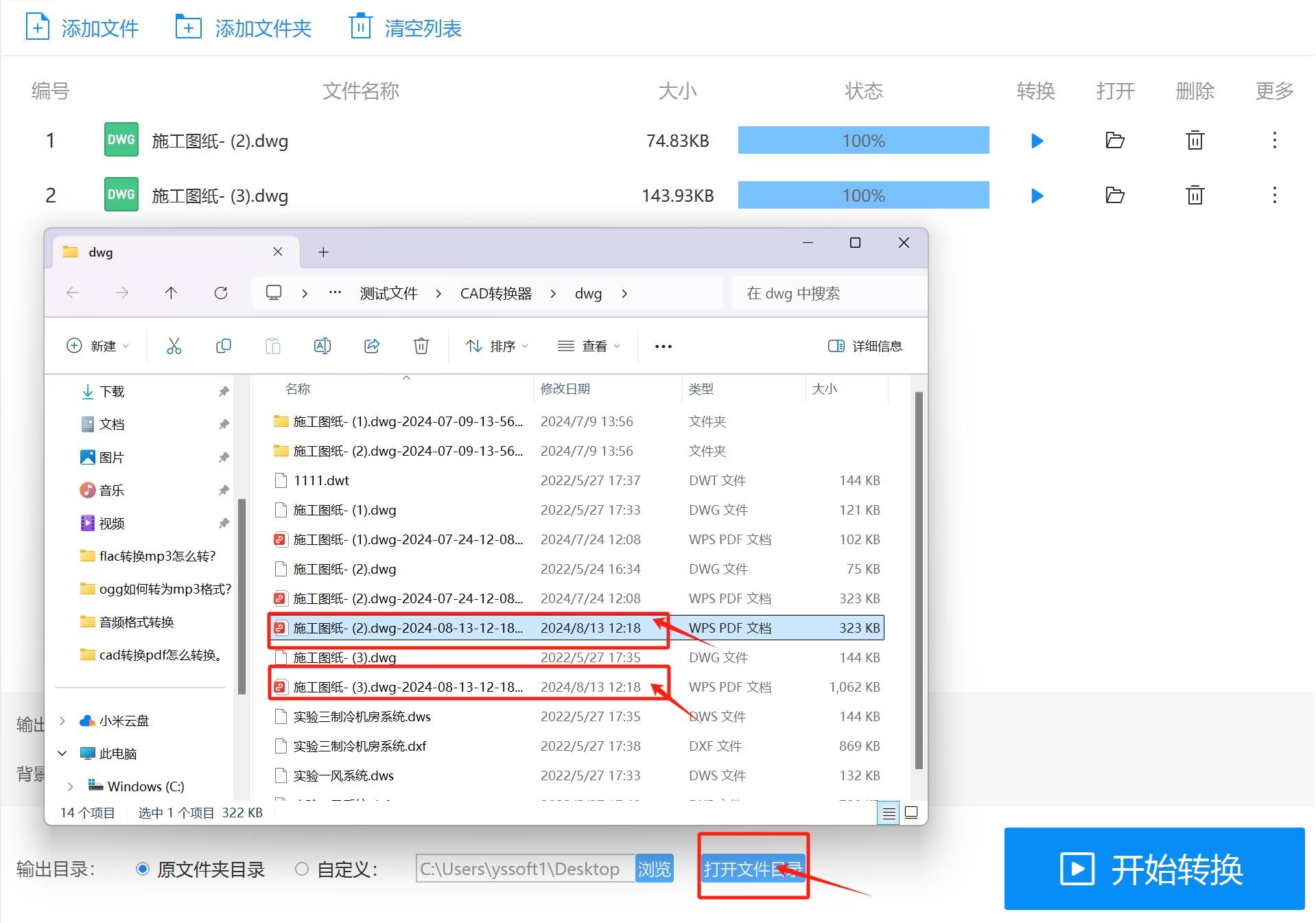
Task: Go up one folder level in Explorer
Action: [x=172, y=293]
